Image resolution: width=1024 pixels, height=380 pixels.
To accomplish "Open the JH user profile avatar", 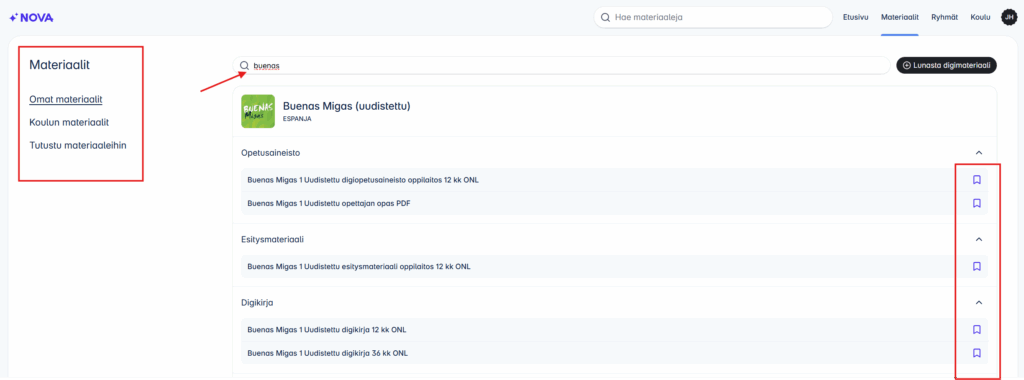I will (x=1009, y=18).
